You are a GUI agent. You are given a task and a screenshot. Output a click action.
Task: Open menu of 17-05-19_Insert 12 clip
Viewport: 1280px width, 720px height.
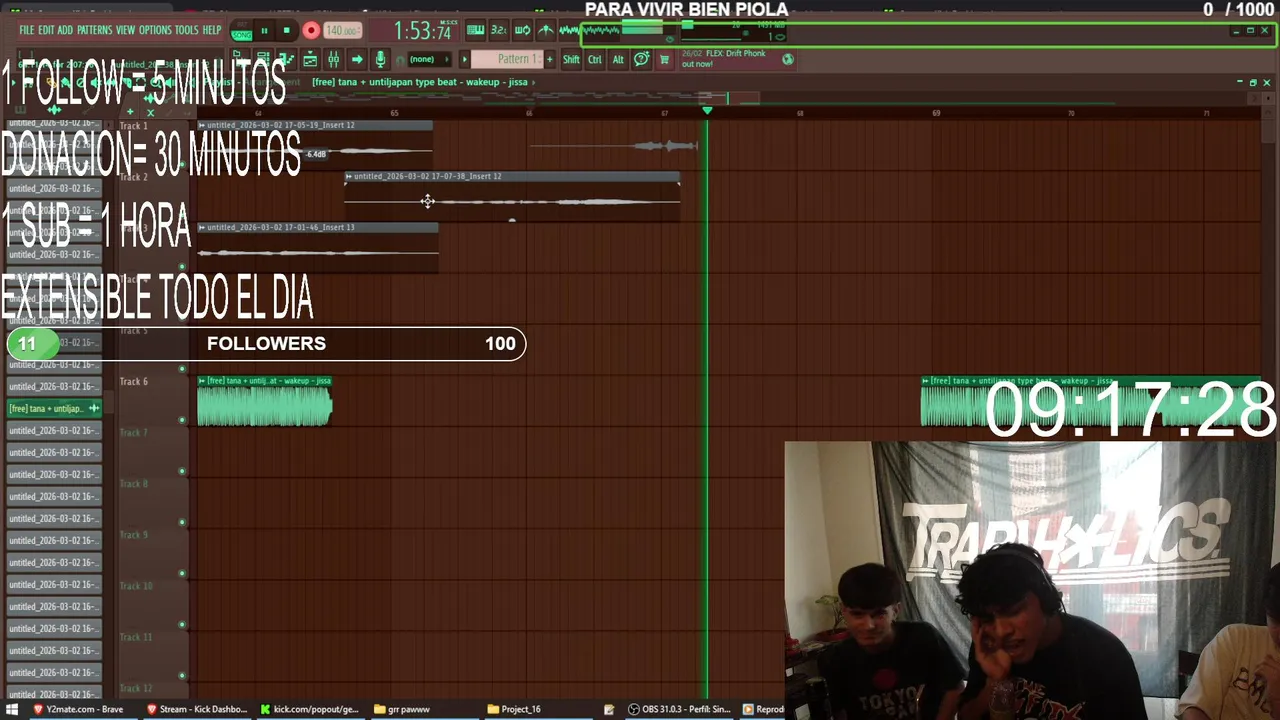202,125
